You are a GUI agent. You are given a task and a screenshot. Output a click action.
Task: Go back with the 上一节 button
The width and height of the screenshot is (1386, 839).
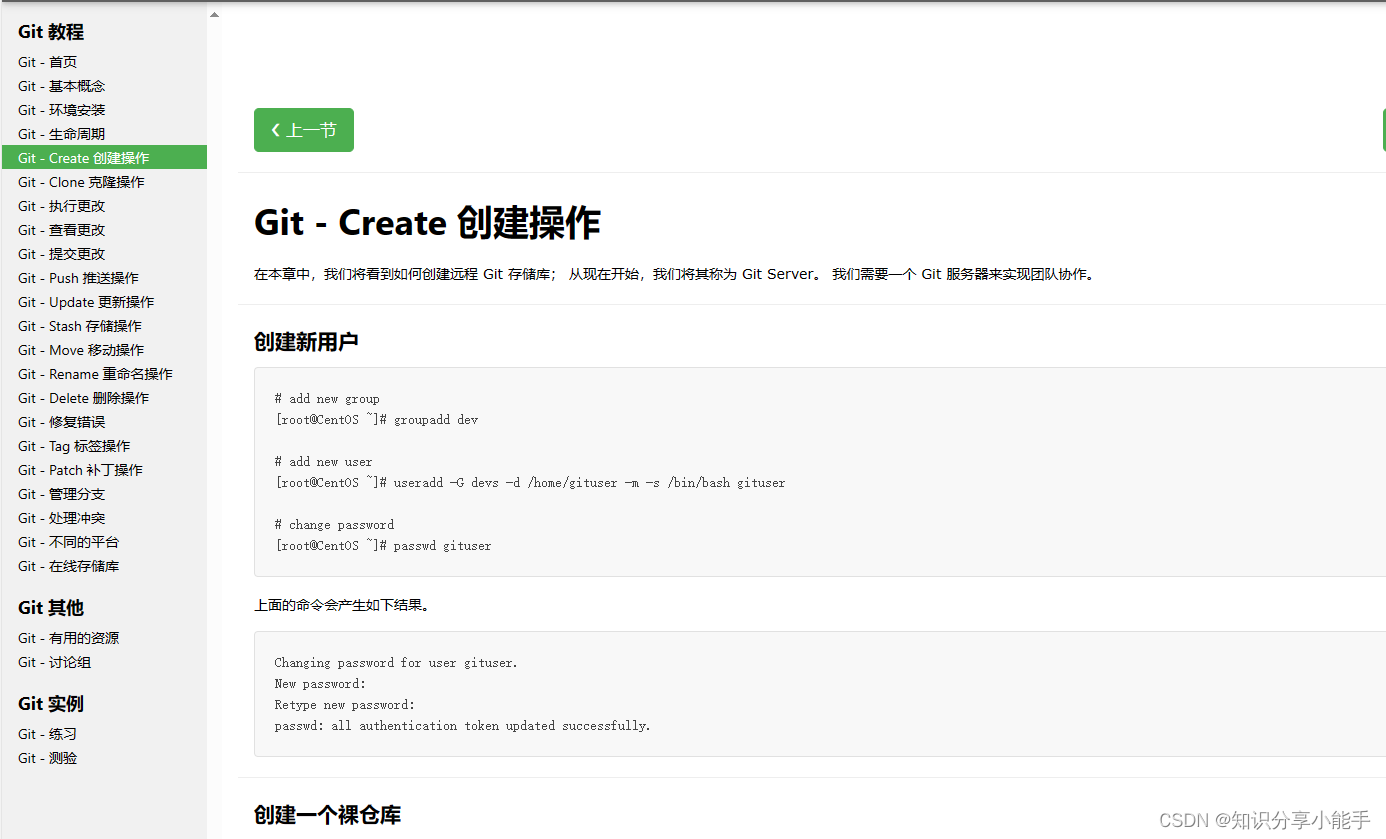pyautogui.click(x=304, y=130)
